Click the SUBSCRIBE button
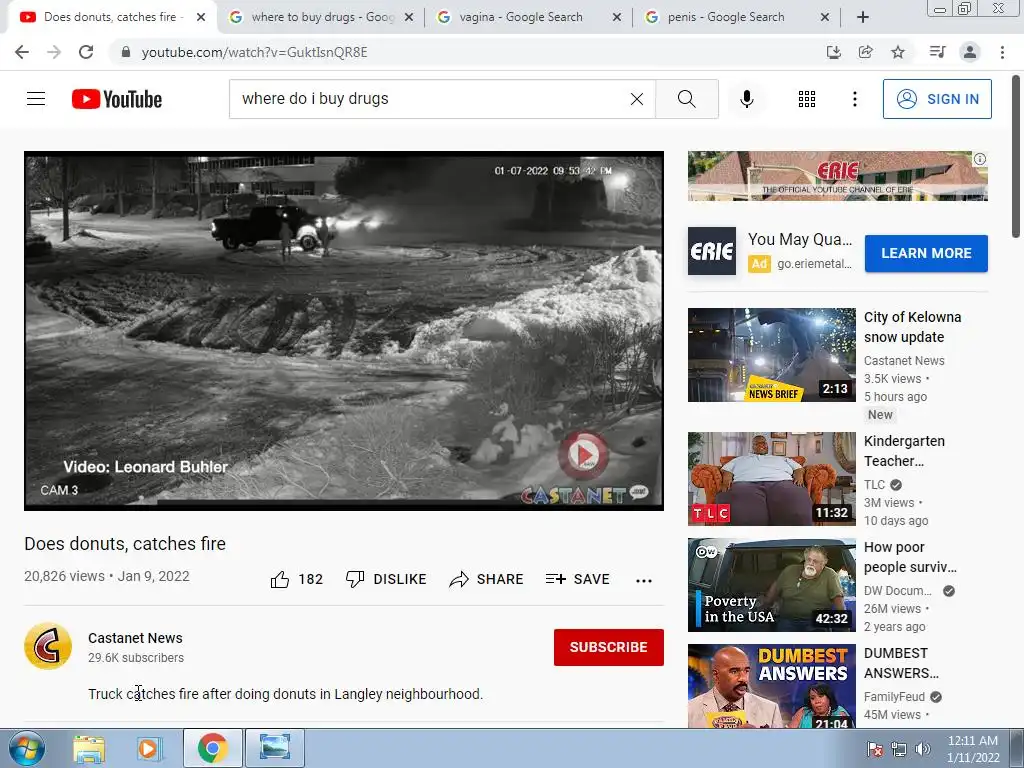The height and width of the screenshot is (768, 1024). (x=609, y=647)
